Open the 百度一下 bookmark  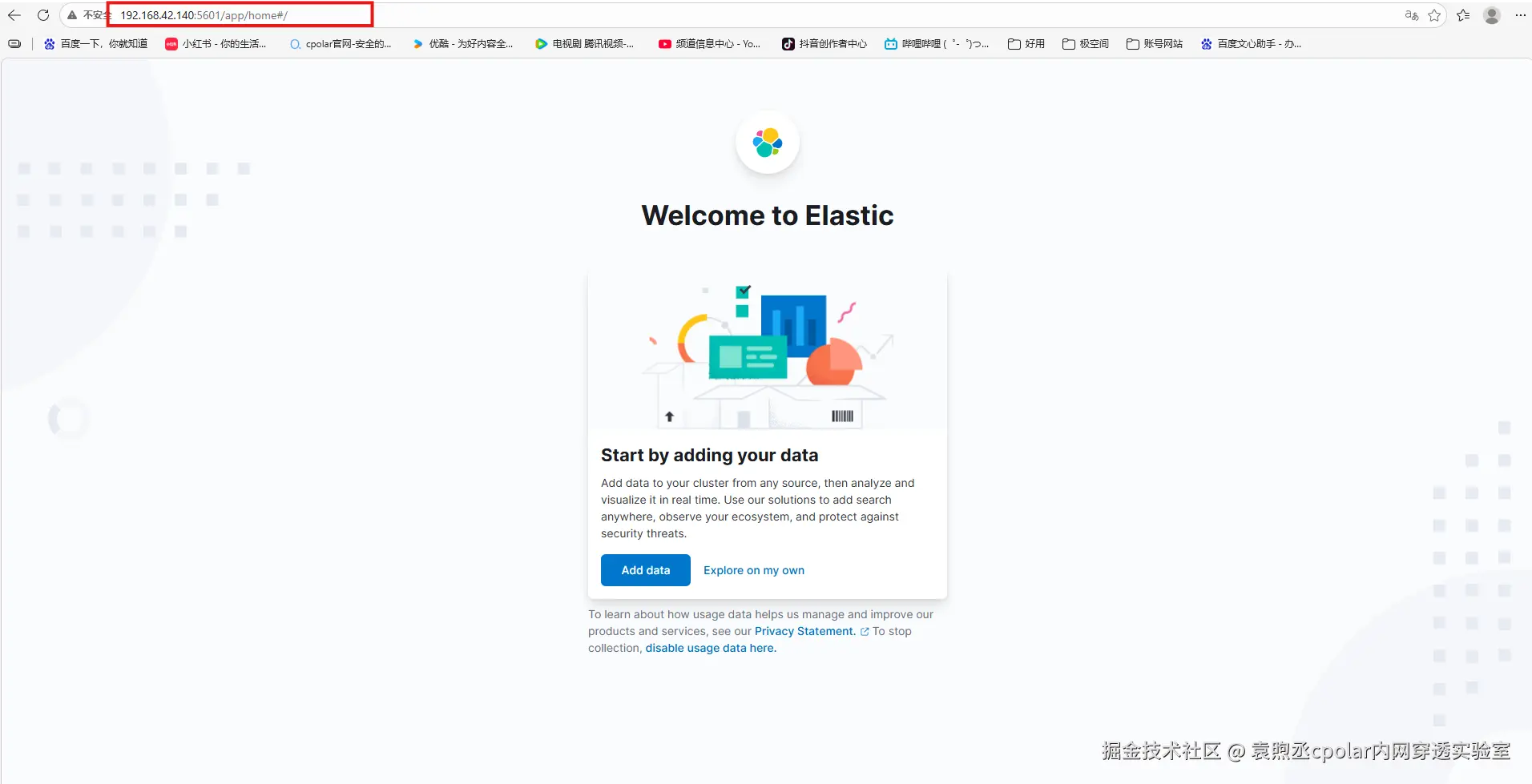pyautogui.click(x=96, y=44)
